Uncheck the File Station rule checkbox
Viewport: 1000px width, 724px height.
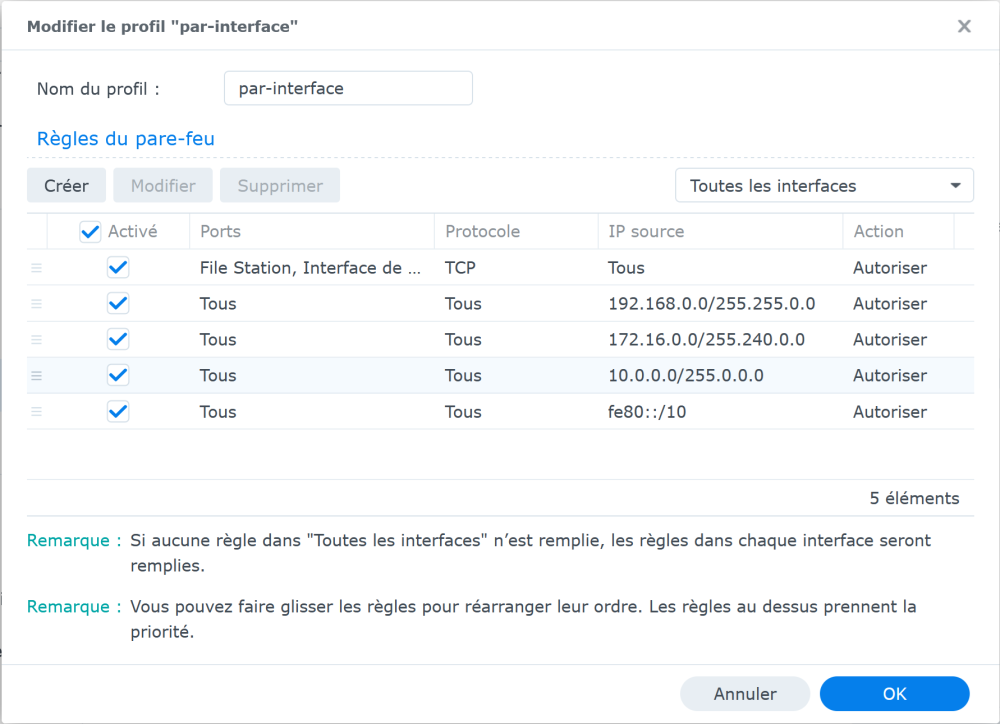(x=118, y=268)
